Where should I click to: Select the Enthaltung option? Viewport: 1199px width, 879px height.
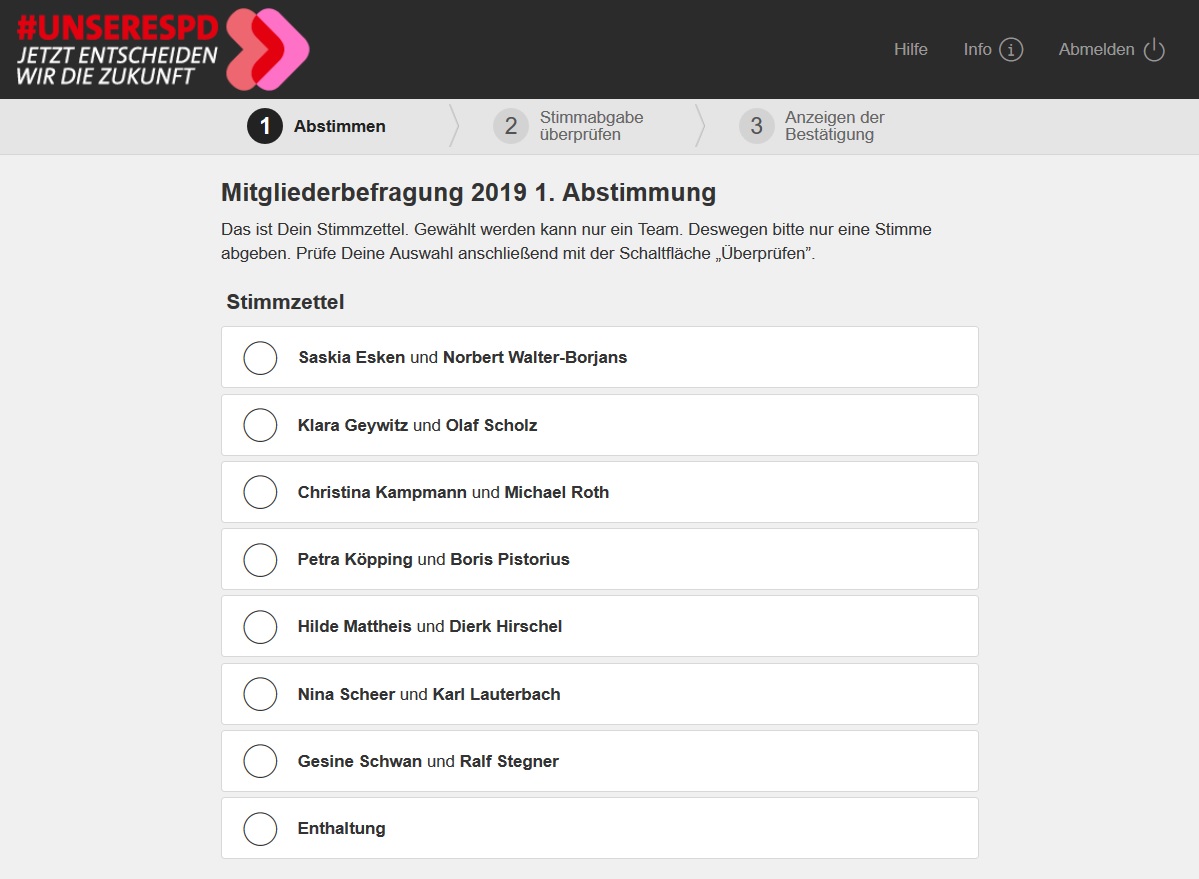600,829
